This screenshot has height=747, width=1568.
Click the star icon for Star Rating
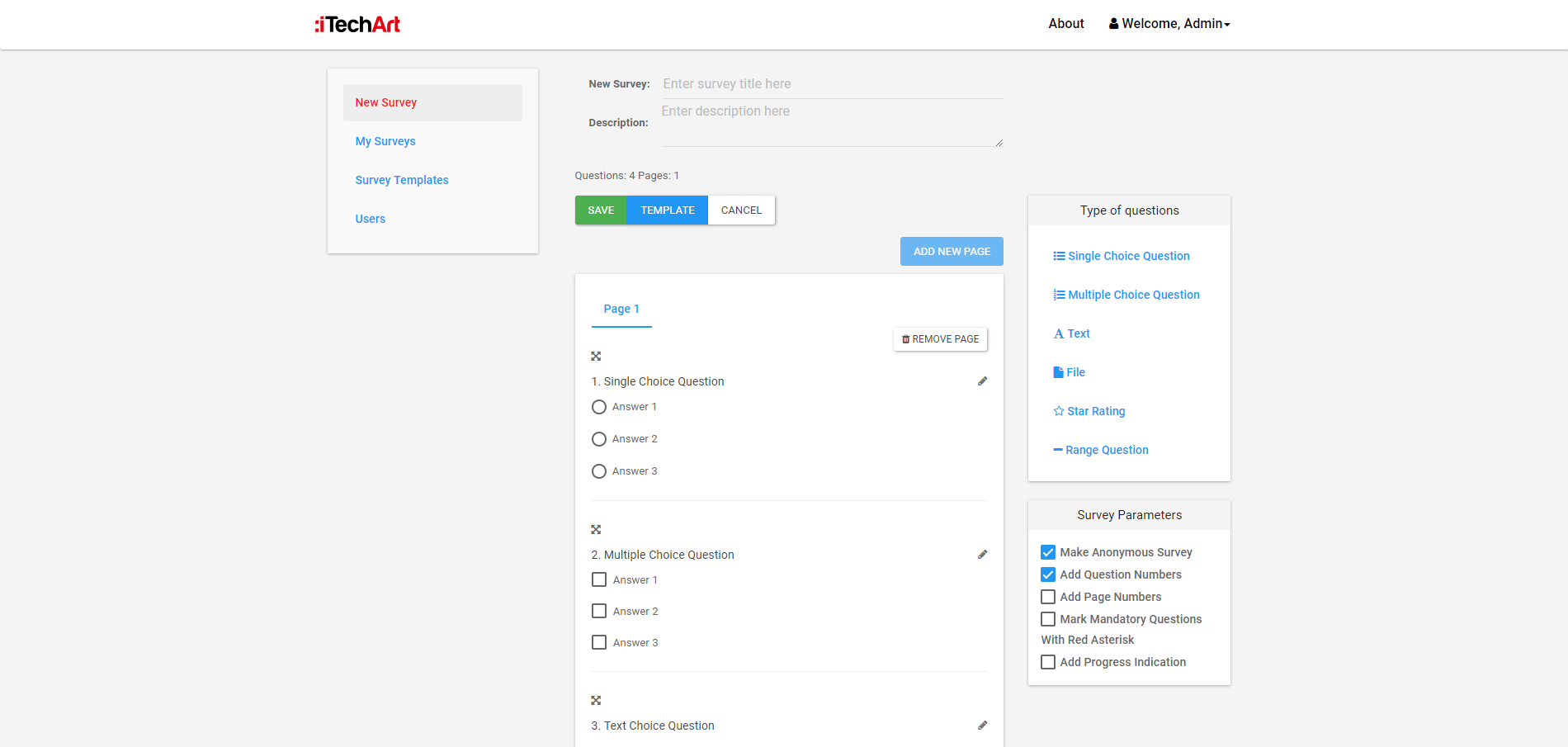(x=1059, y=411)
